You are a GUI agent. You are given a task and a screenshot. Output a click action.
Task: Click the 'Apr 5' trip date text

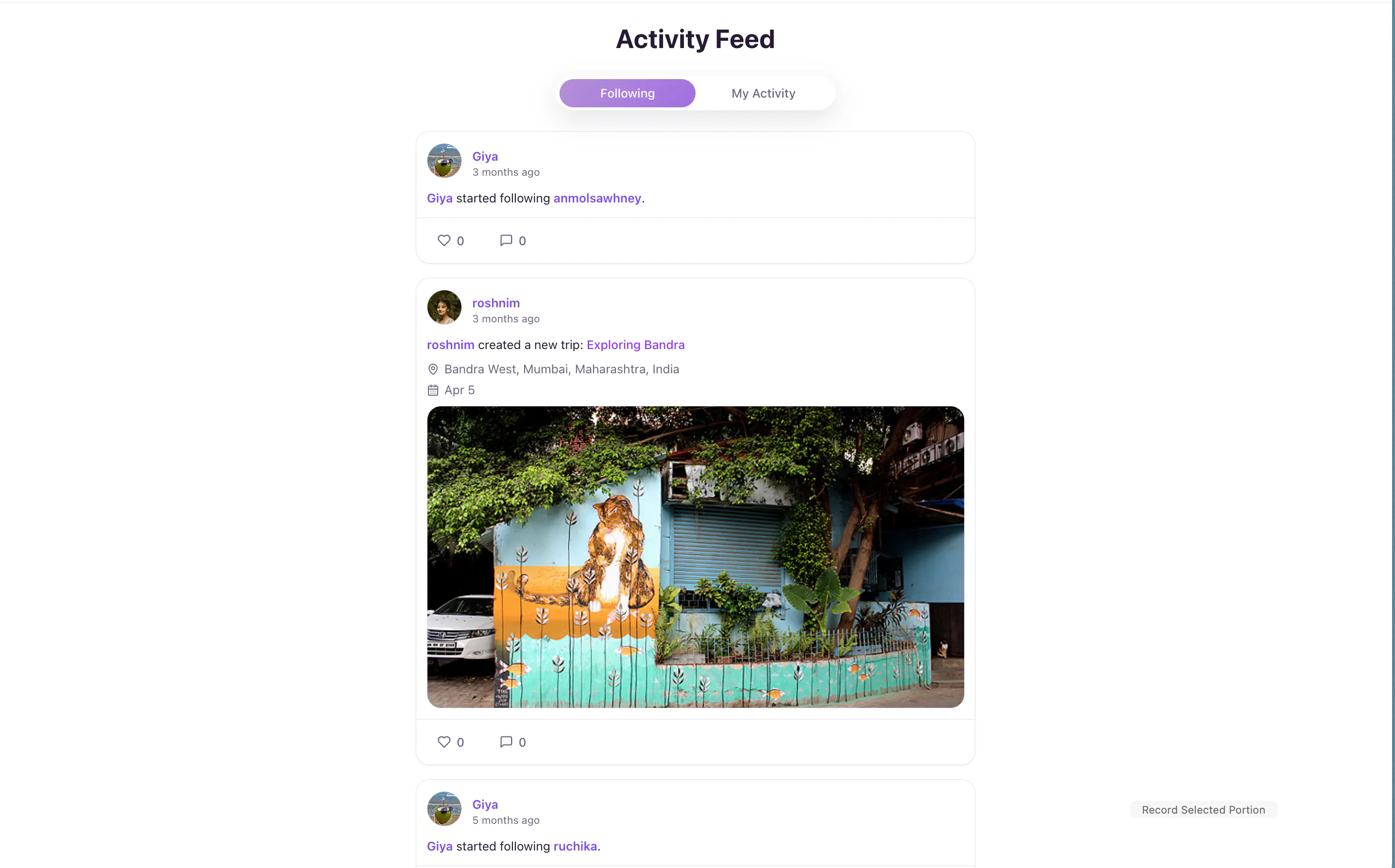459,390
